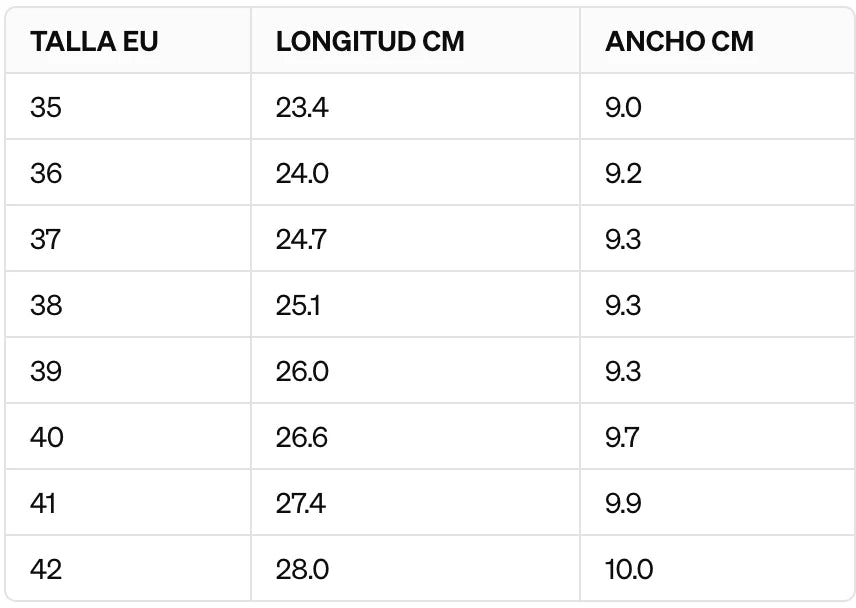This screenshot has width=856, height=608.
Task: Click the 26.6 length value
Action: coord(302,437)
